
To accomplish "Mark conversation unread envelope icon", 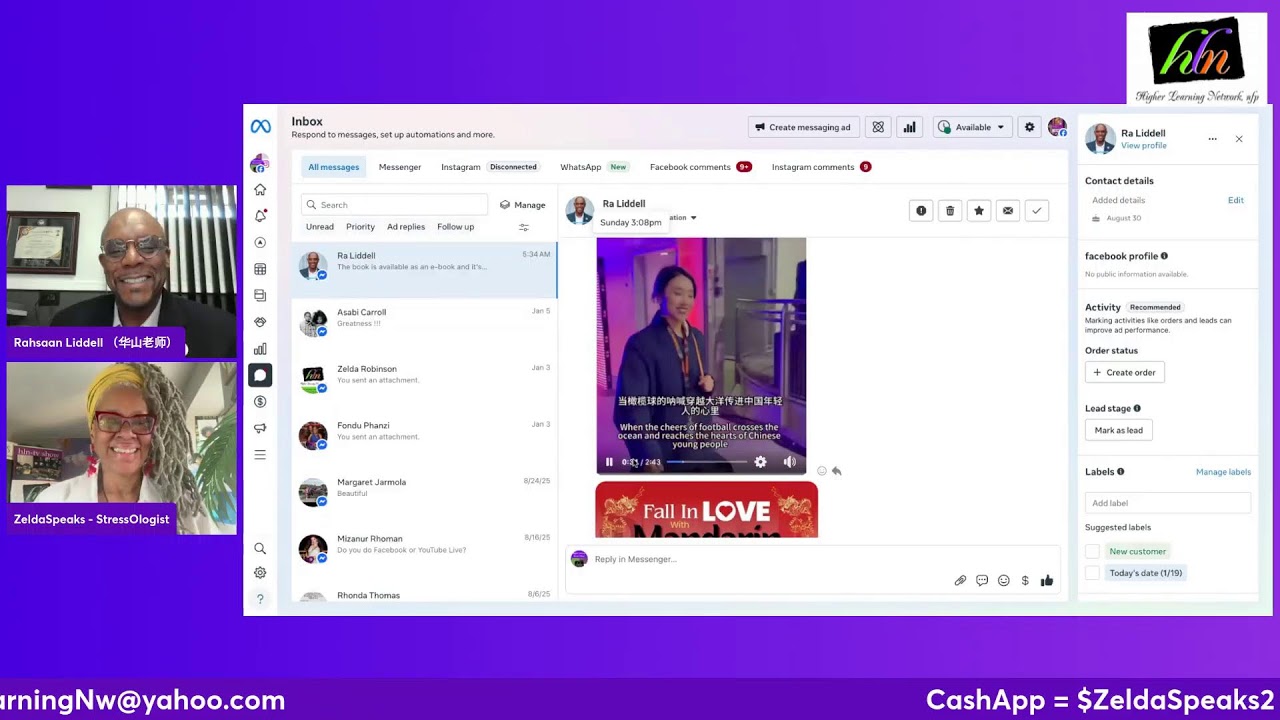I will pos(1008,211).
